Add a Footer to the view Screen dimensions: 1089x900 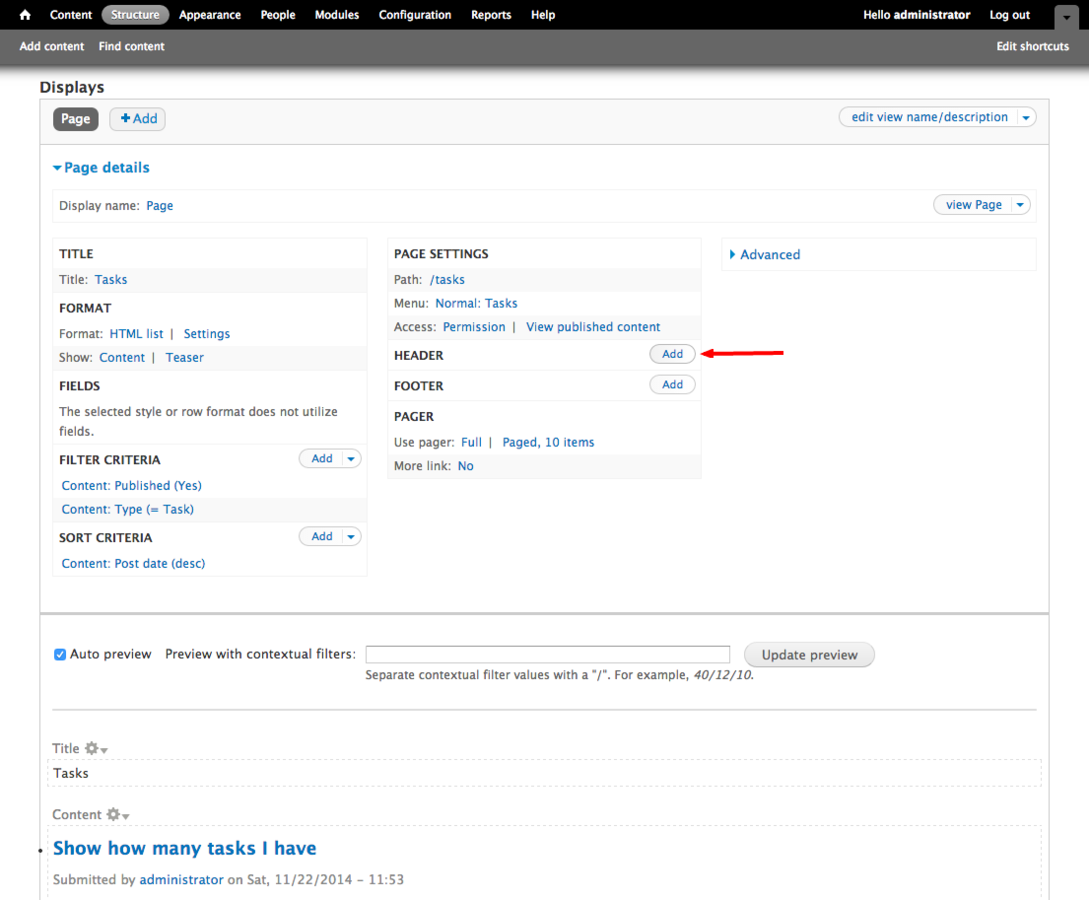pos(672,385)
